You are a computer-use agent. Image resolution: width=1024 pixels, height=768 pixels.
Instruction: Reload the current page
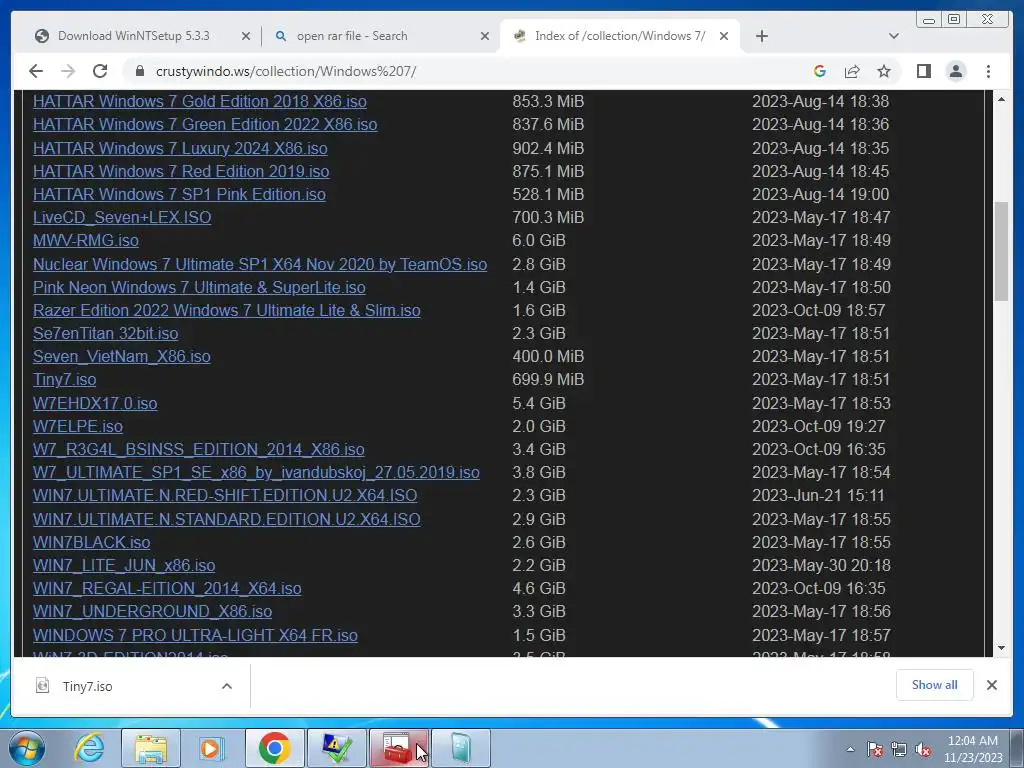pyautogui.click(x=100, y=71)
